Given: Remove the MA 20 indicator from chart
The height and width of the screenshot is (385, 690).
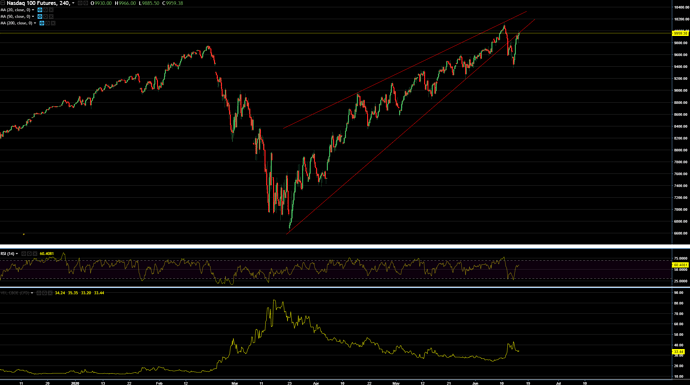Looking at the screenshot, I should click(x=51, y=10).
